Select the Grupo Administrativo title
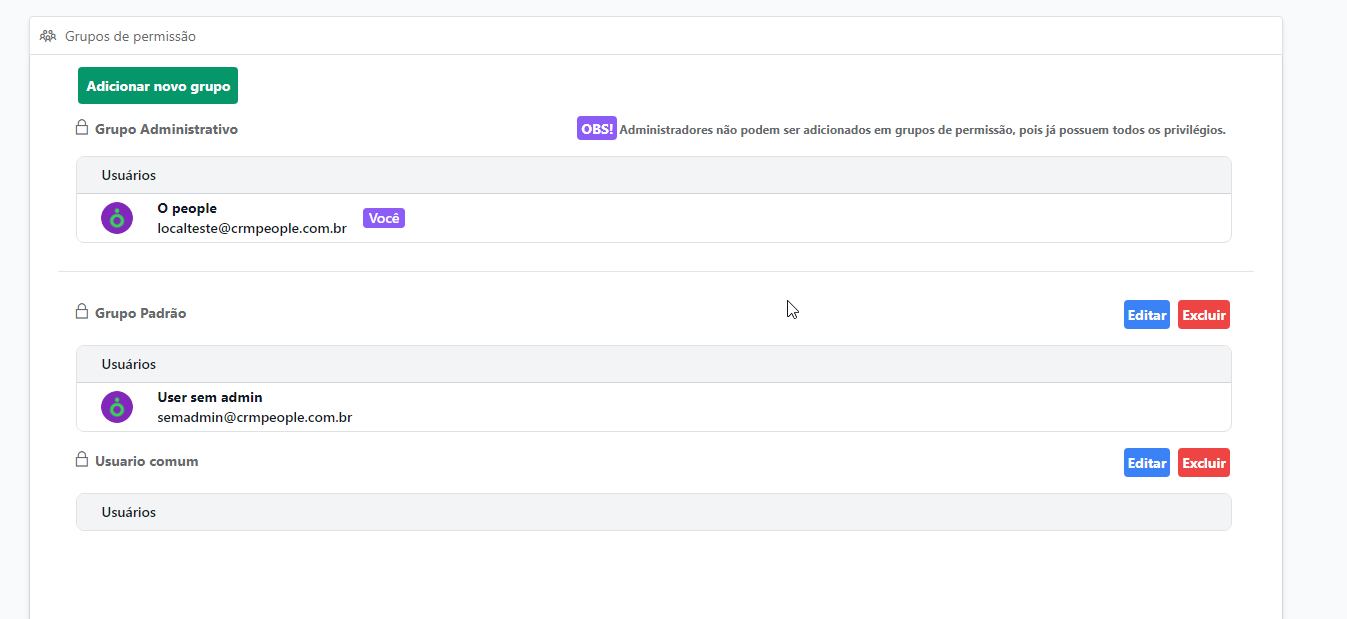Screen dimensions: 1347x619 click(166, 129)
